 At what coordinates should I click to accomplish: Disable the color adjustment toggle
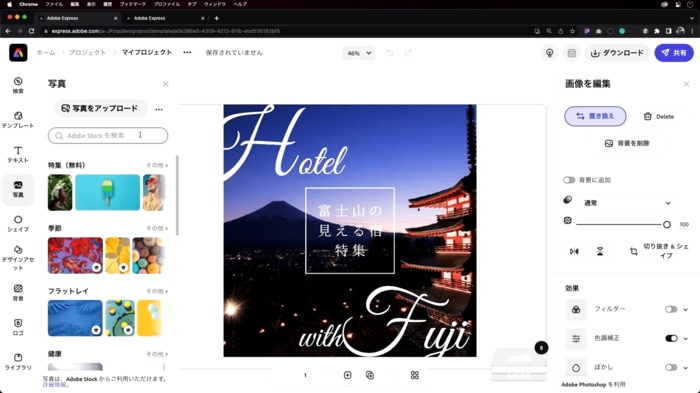coord(671,338)
